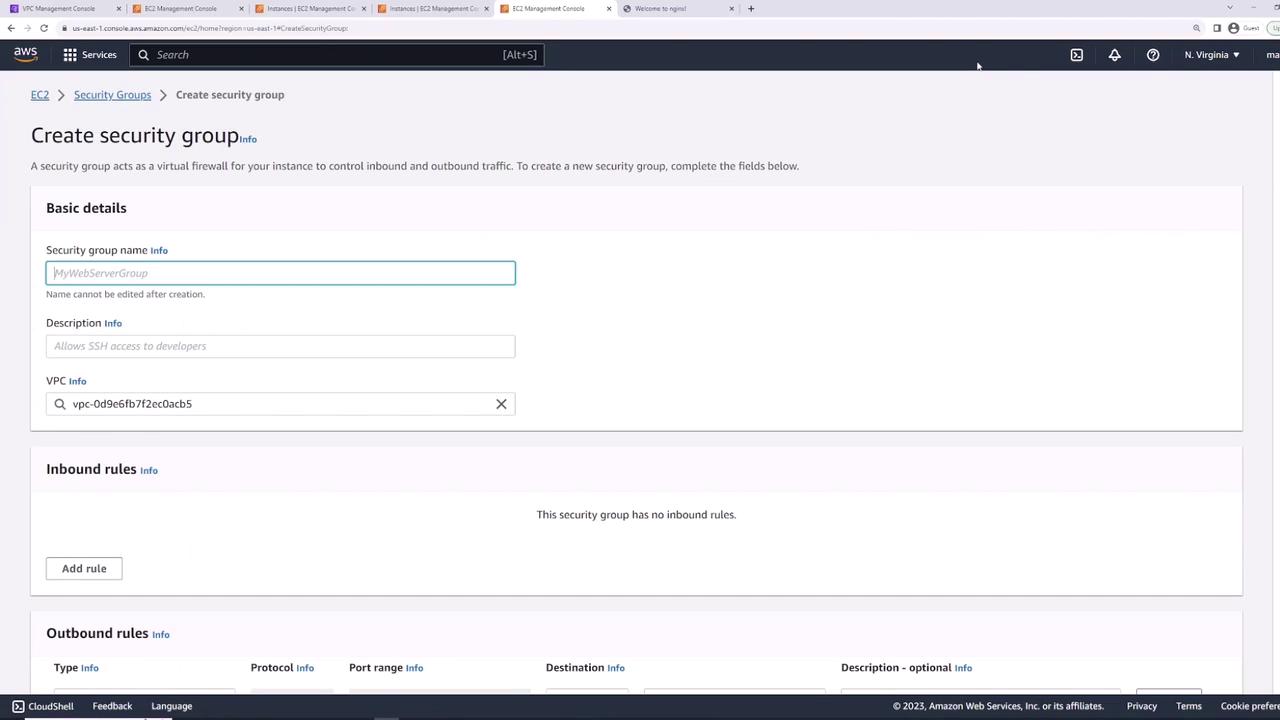Open Info link for Description field
1280x720 pixels.
[x=113, y=324]
